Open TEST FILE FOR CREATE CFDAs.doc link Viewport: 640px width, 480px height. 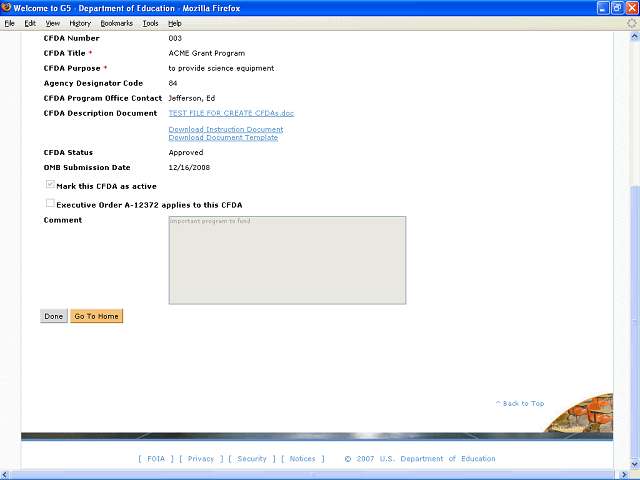coord(231,113)
